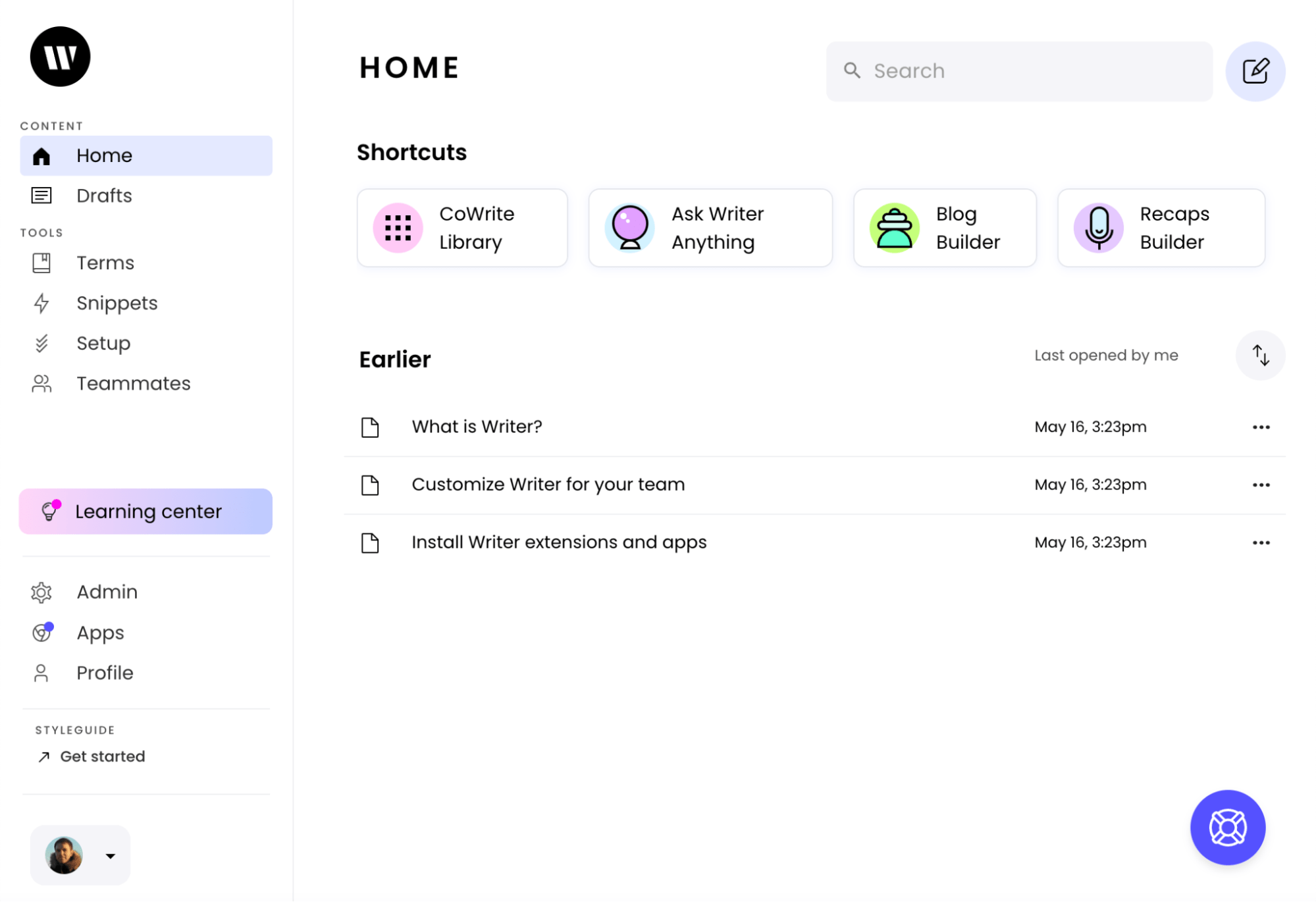Click 'Last opened by me' column header

click(1105, 355)
